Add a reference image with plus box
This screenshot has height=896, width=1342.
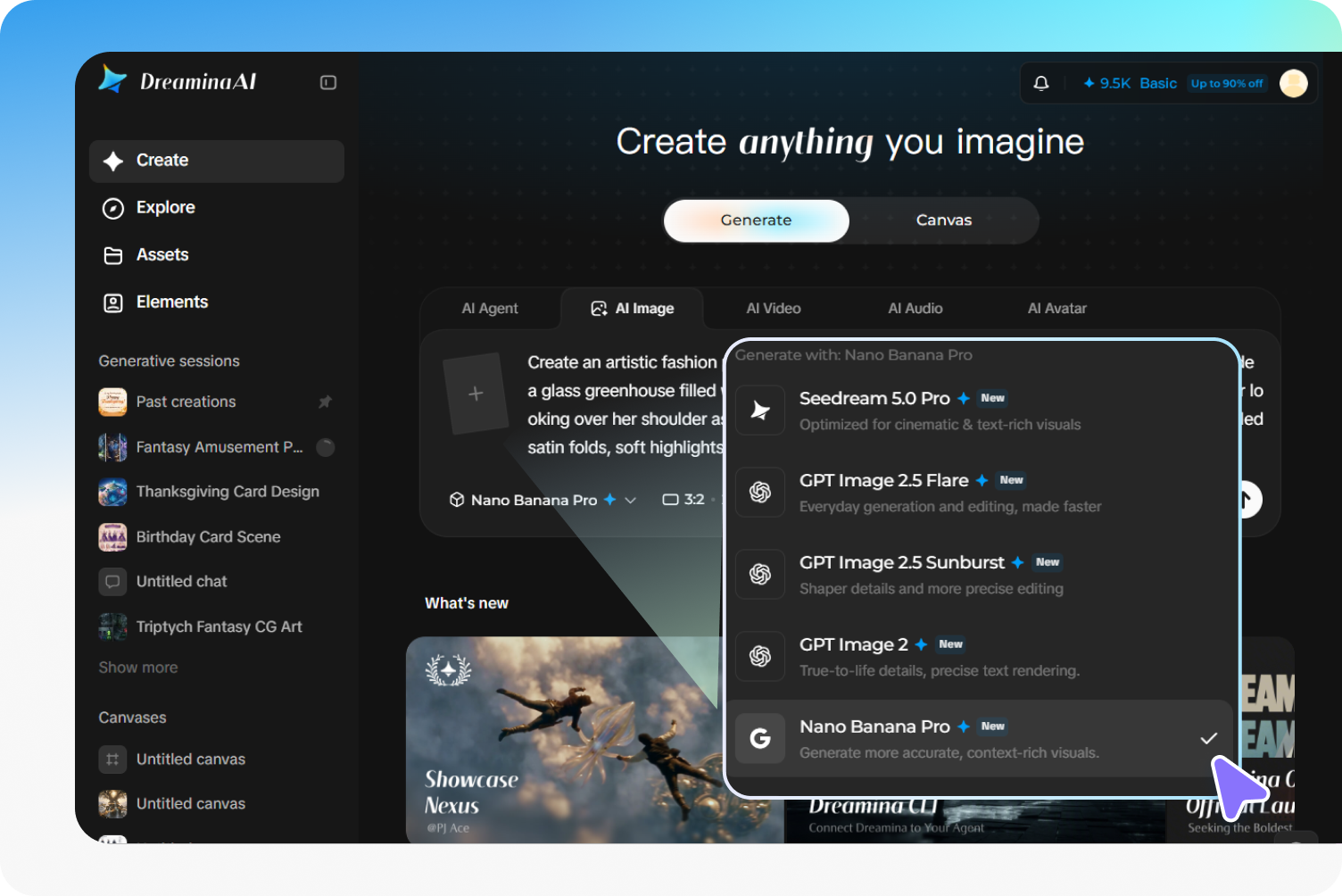pos(476,394)
